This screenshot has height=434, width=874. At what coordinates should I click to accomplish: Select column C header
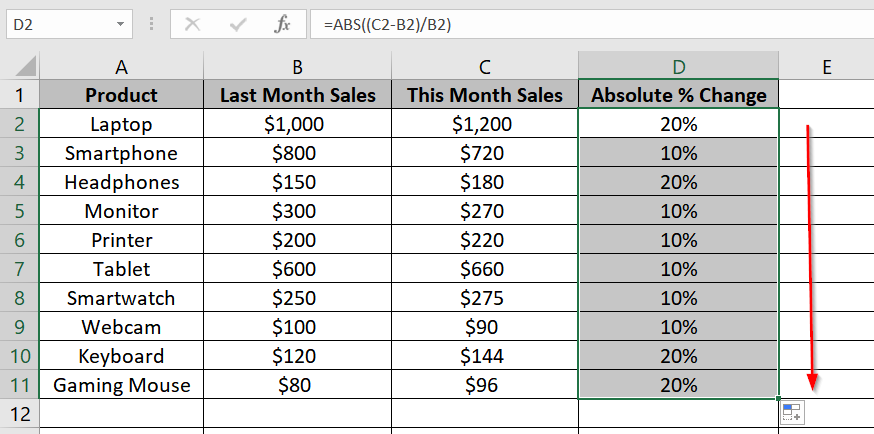click(485, 66)
